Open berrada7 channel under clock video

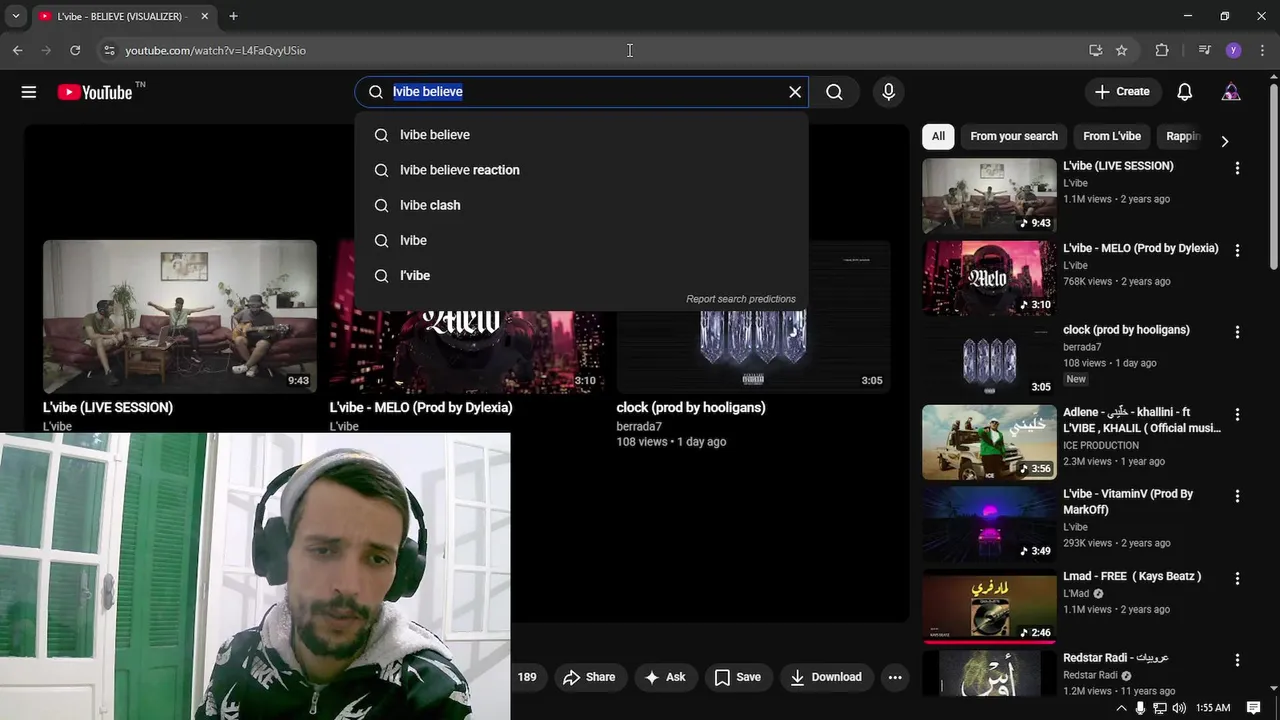tap(639, 426)
